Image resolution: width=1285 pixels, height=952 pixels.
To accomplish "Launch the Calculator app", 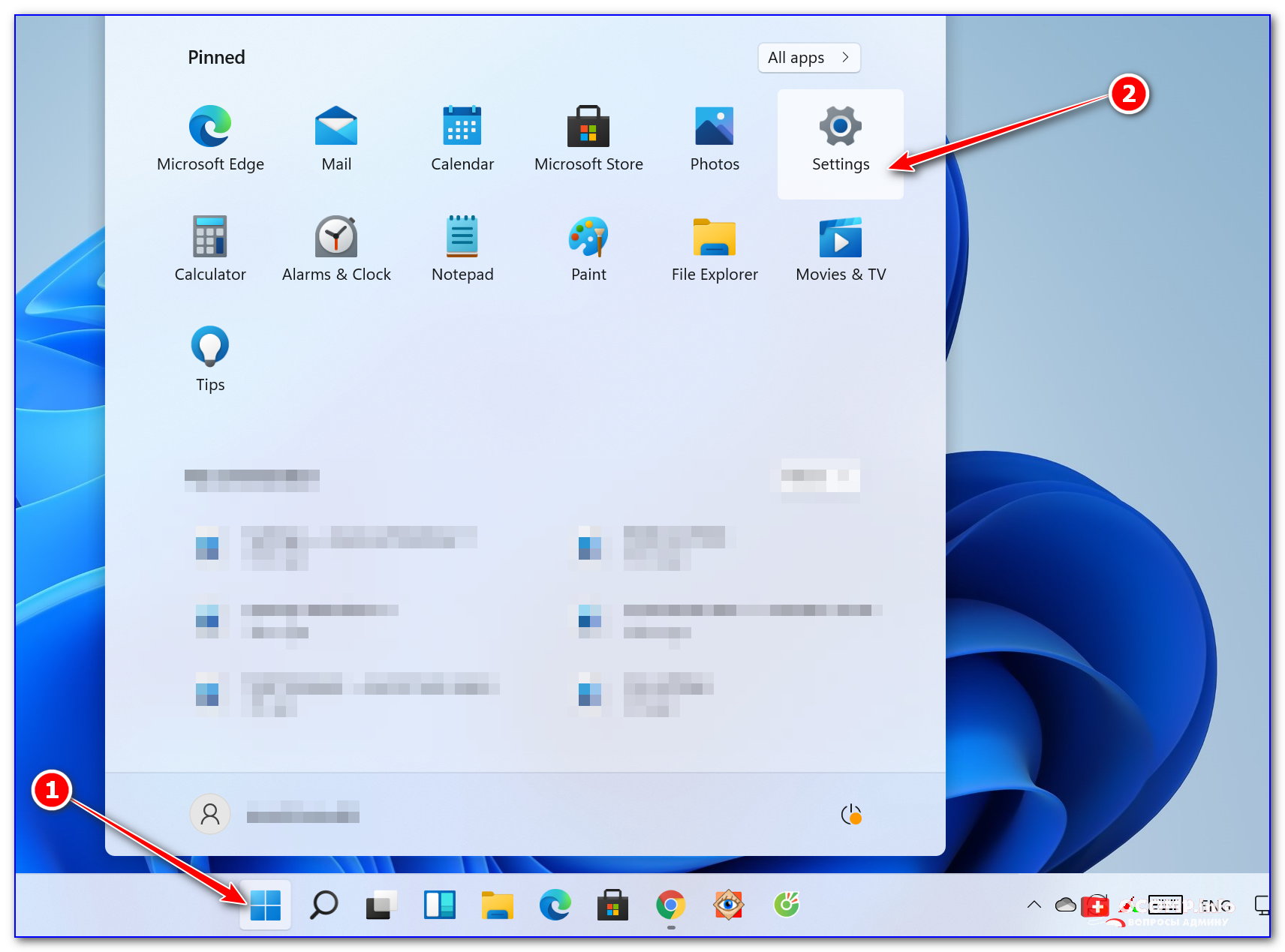I will (x=210, y=251).
